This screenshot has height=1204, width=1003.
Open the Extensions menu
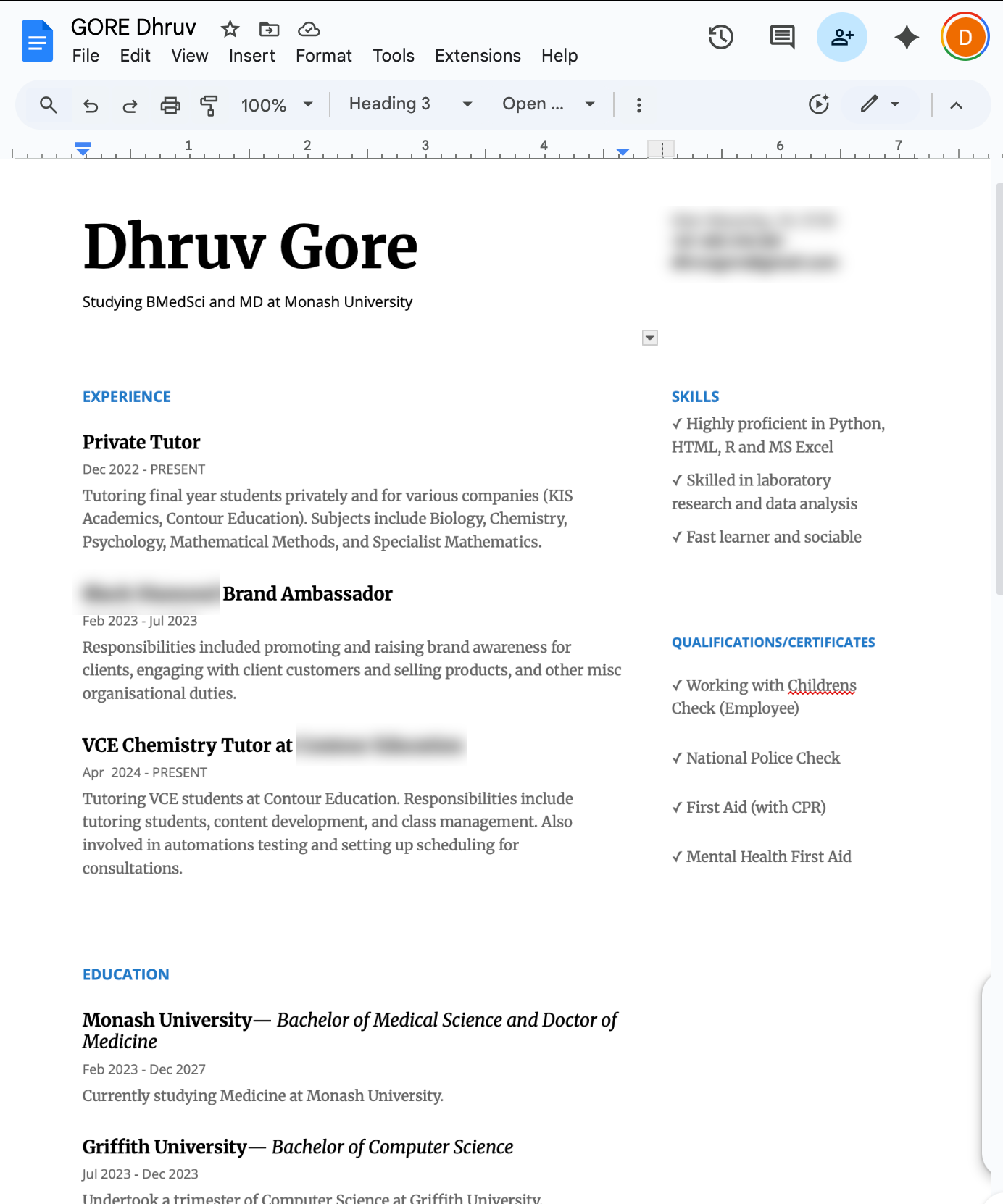(478, 56)
